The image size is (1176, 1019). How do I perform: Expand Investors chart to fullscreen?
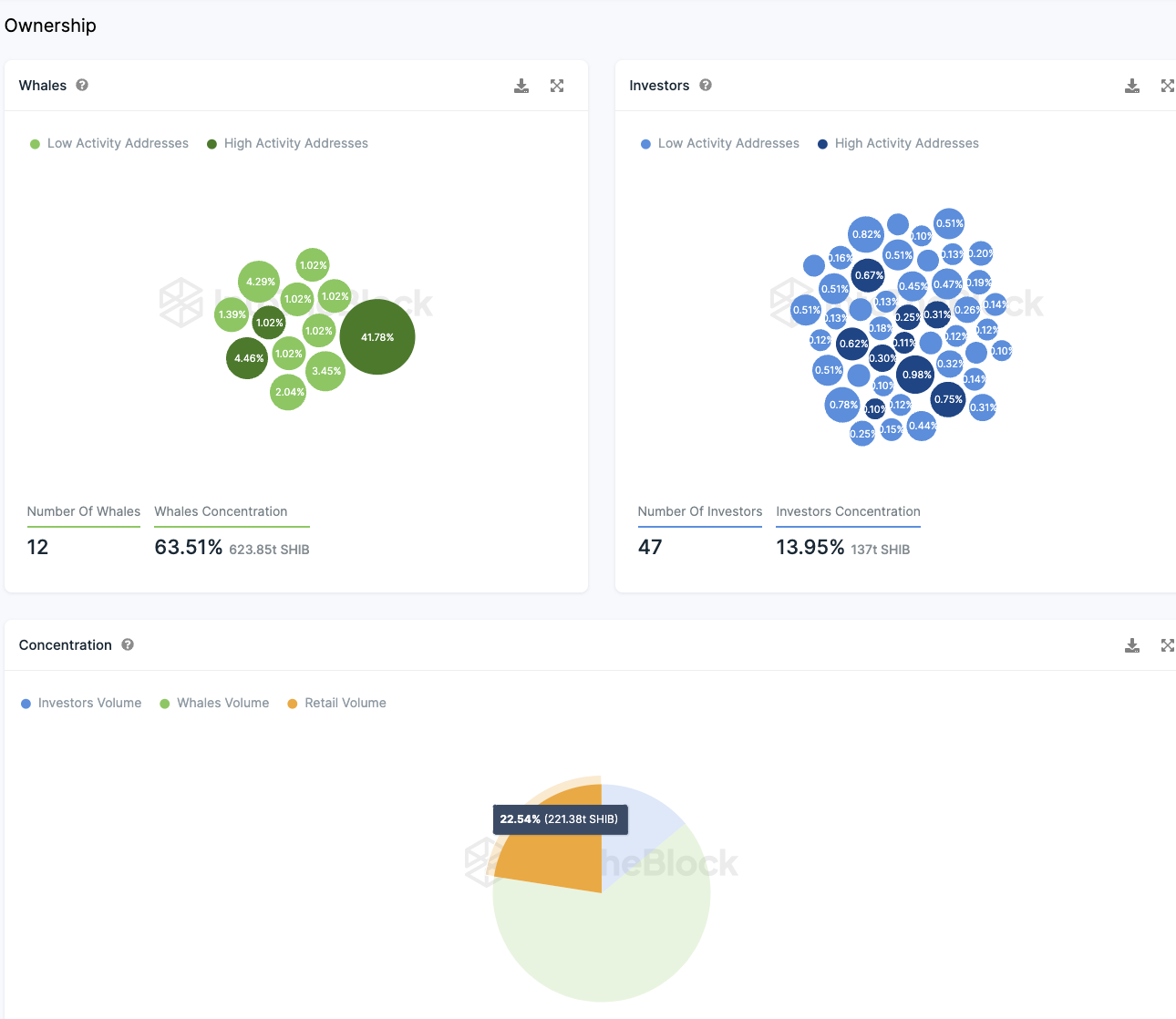[x=1167, y=86]
